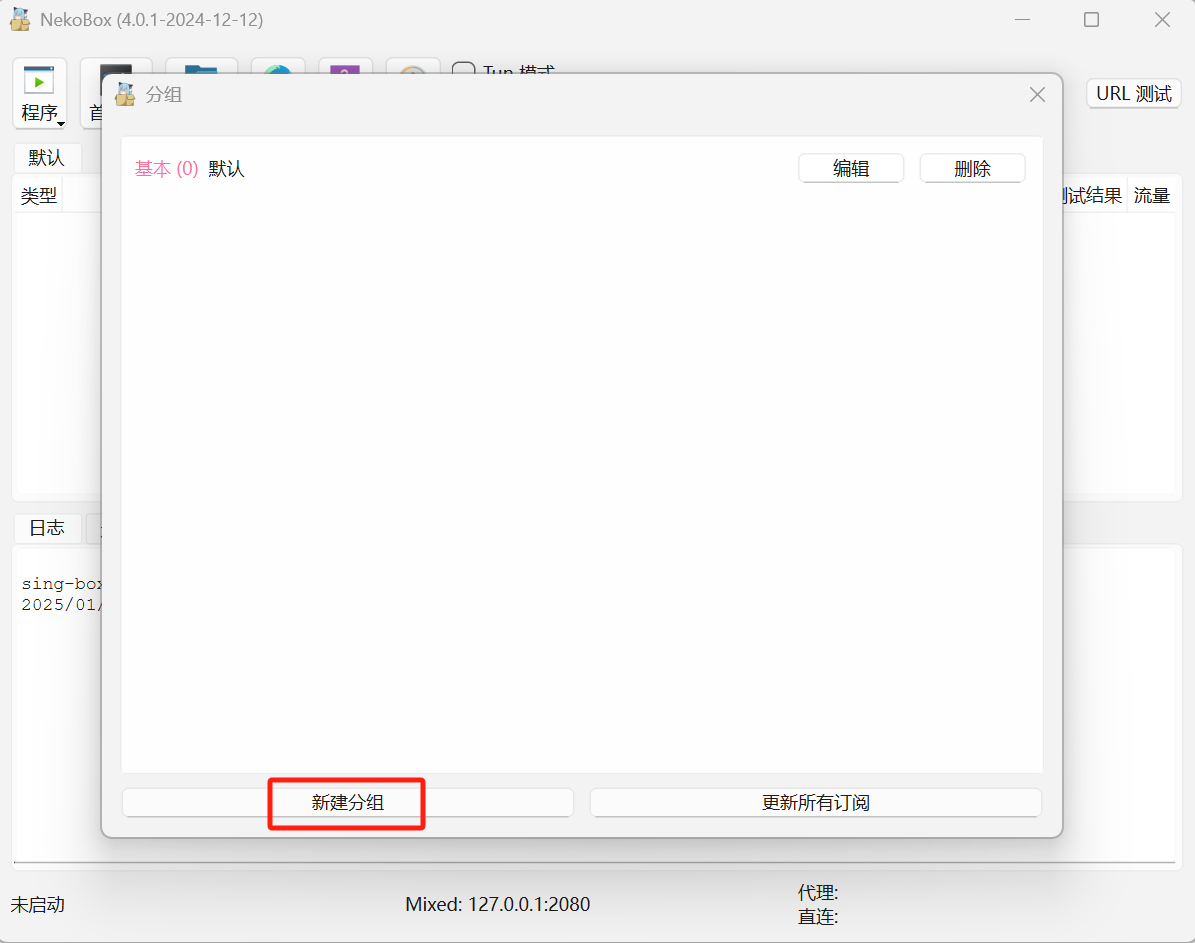Click the NekoBox app icon in main title bar
Viewport: 1195px width, 943px height.
click(x=20, y=20)
